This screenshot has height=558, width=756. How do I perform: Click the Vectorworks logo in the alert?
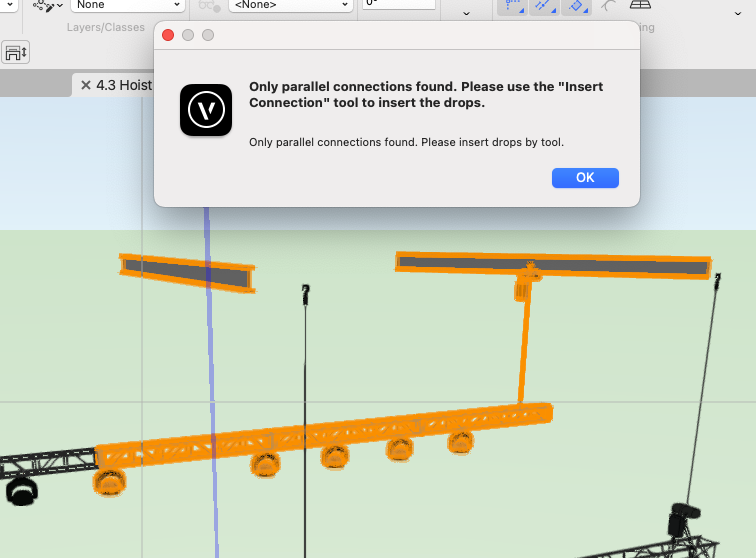(x=206, y=110)
